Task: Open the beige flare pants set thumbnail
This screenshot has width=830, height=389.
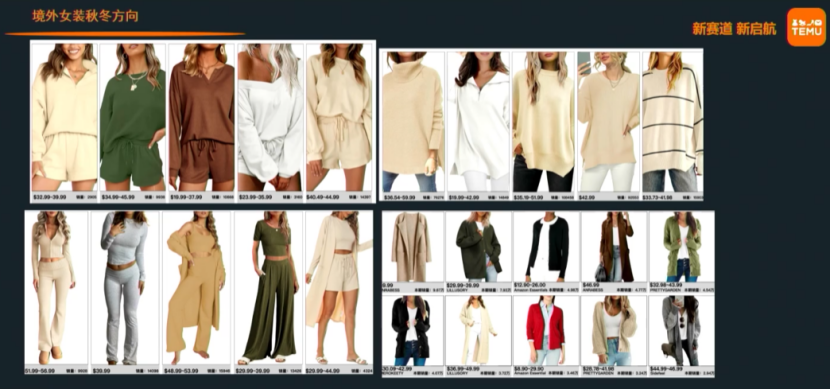Action: 56,288
